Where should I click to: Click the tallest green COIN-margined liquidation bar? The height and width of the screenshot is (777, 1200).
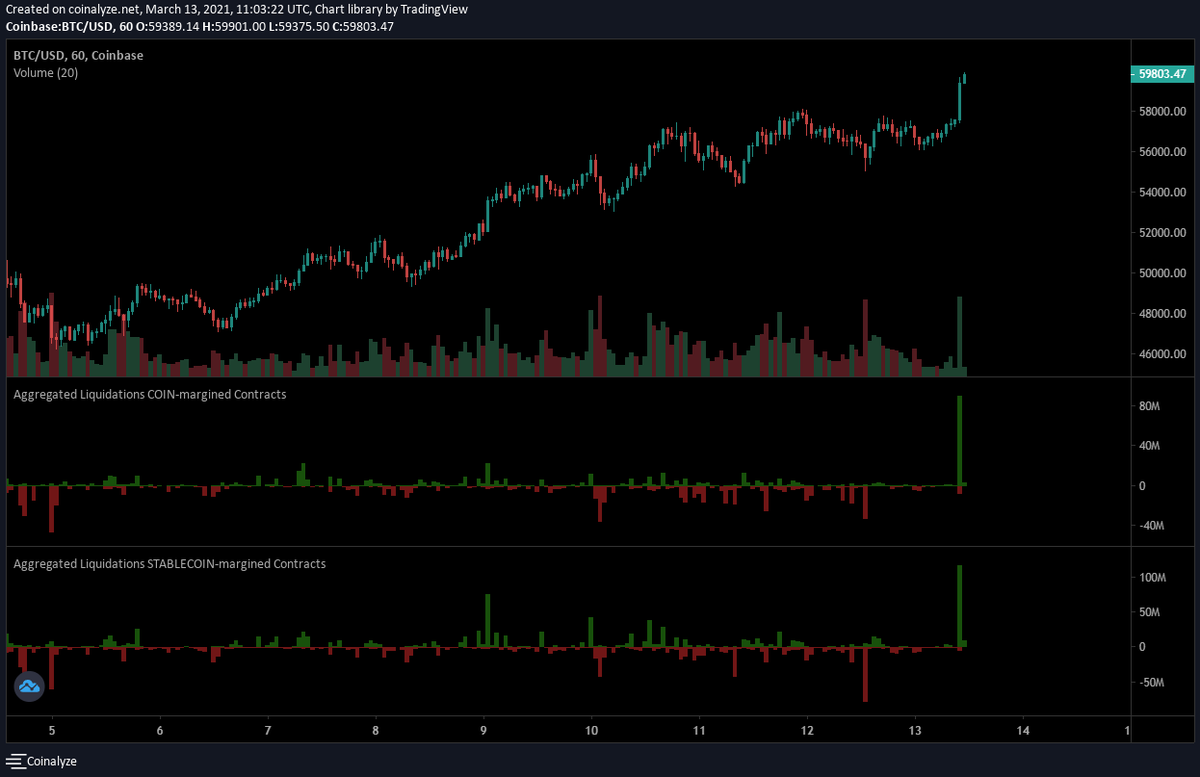click(959, 441)
